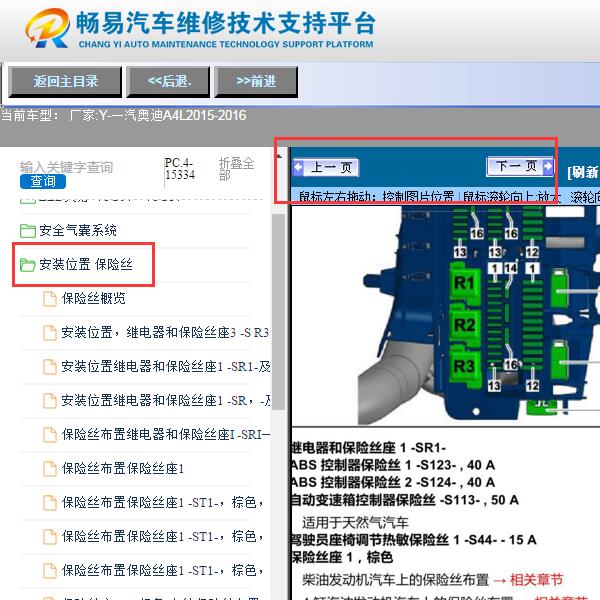Click the R2 relay in fuse diagram
600x600 pixels.
[464, 325]
